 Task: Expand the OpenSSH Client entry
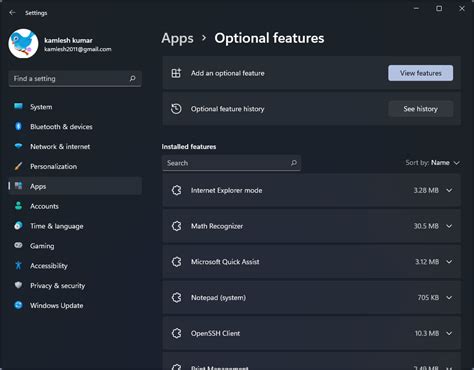pyautogui.click(x=449, y=333)
